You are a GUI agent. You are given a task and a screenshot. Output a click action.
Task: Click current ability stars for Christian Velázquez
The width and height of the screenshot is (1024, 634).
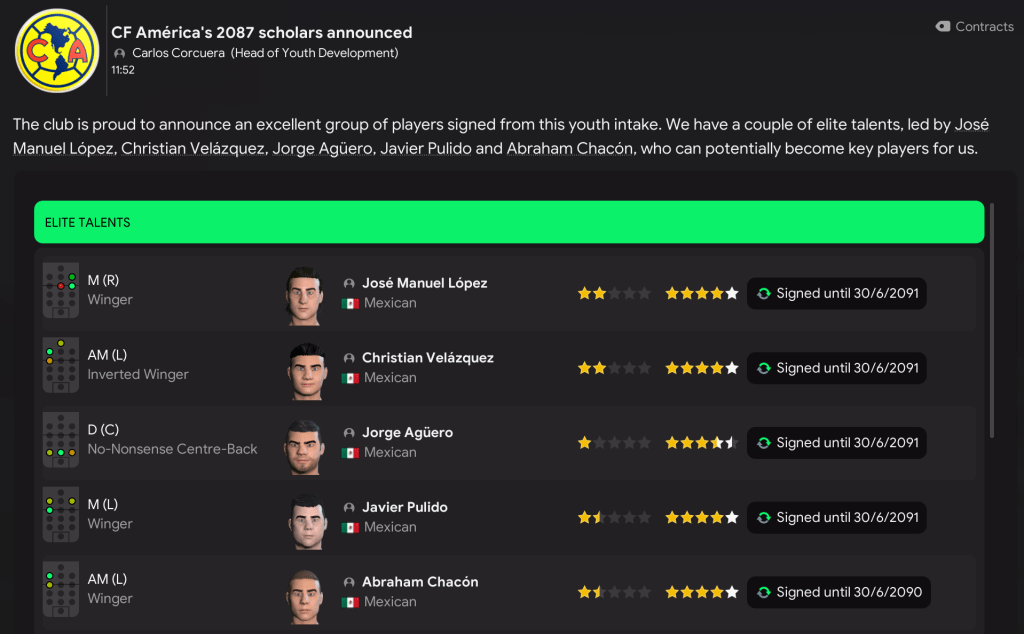[x=613, y=368]
